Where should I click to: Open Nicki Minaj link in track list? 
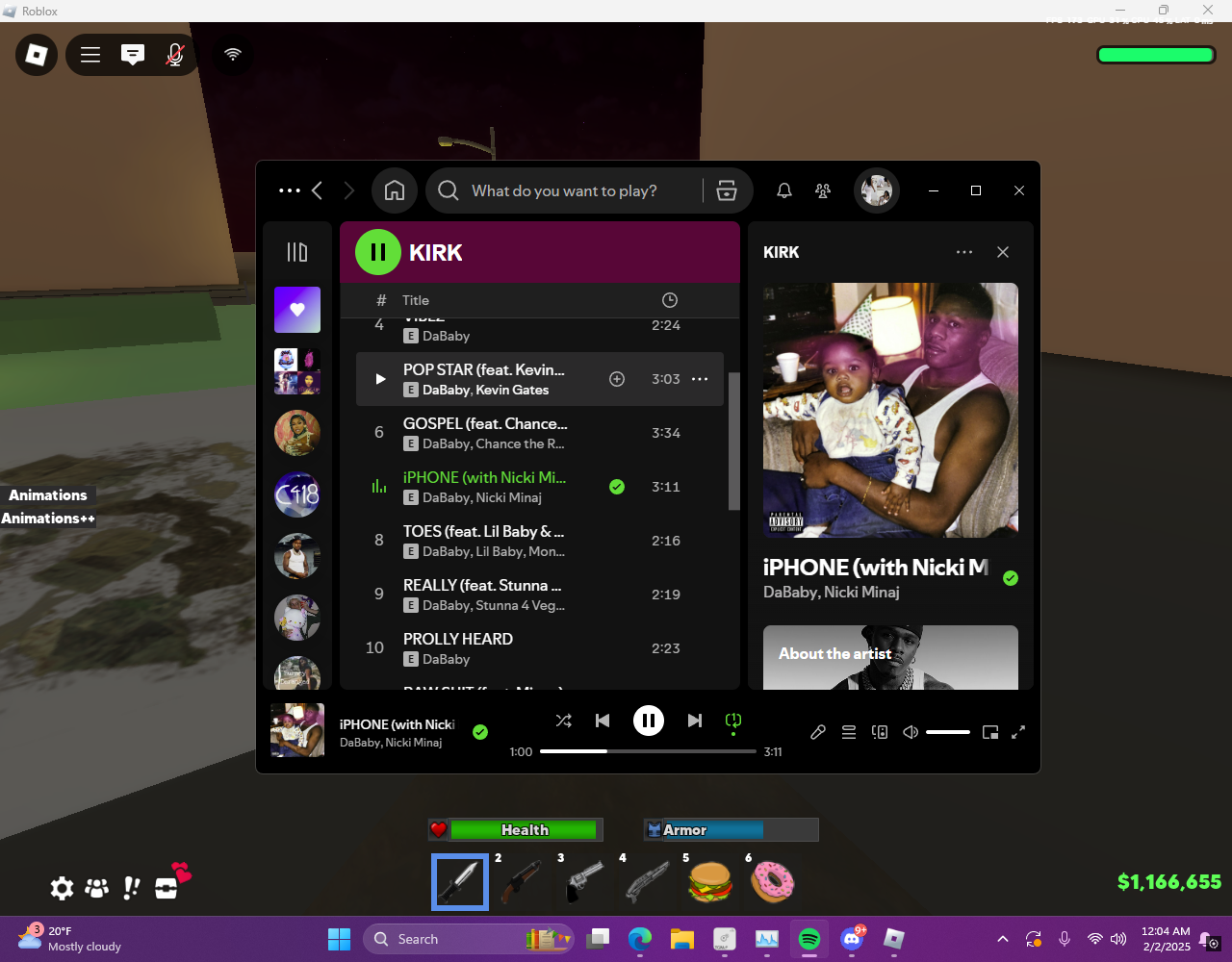point(509,497)
